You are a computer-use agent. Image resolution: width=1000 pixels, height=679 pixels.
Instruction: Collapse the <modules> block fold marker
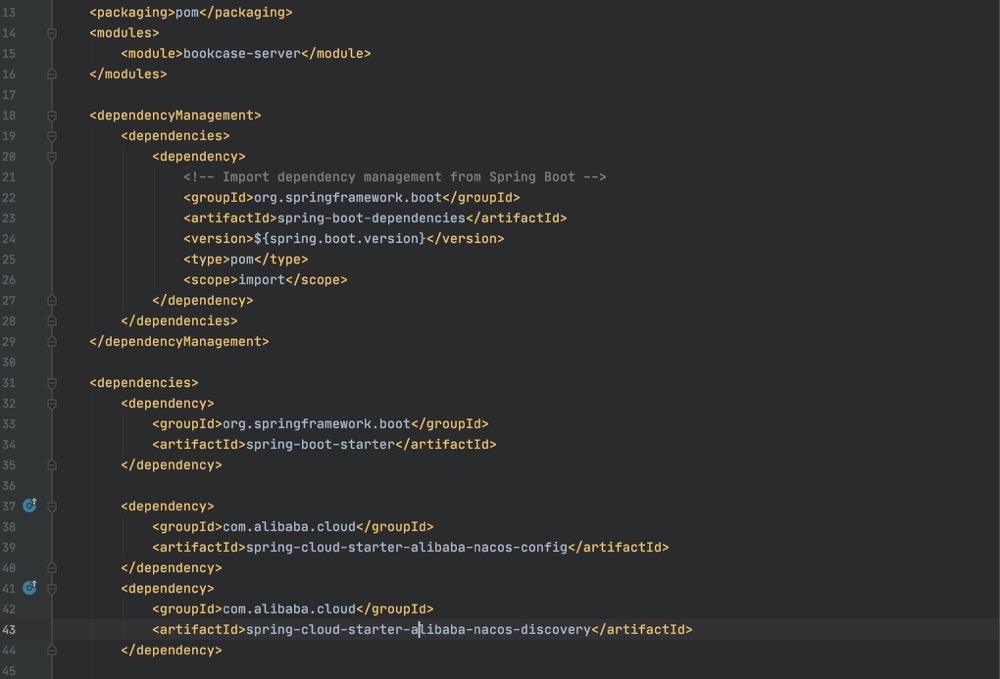tap(52, 33)
